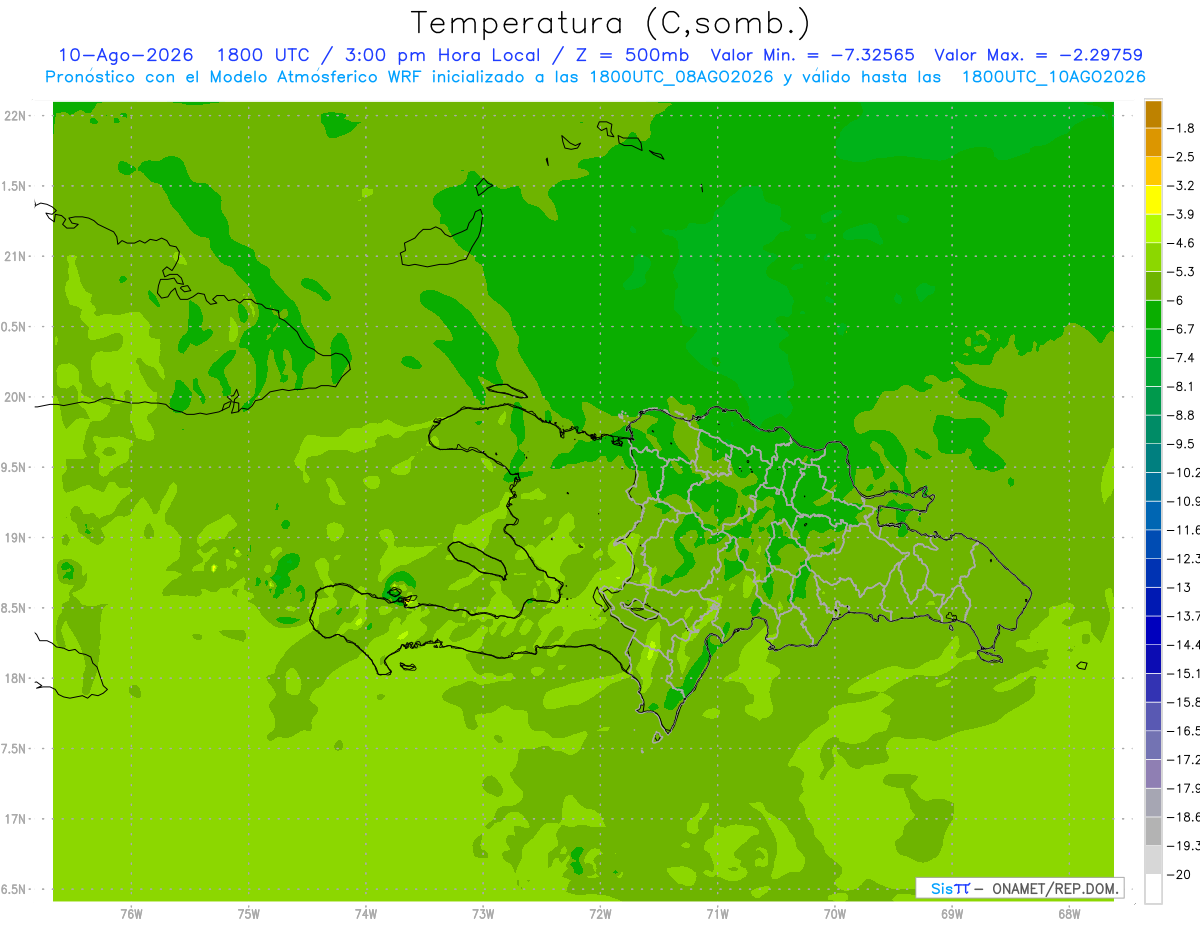Click the initialization stamp "1800UTC_08AGO2026"
The height and width of the screenshot is (927, 1200).
click(682, 77)
